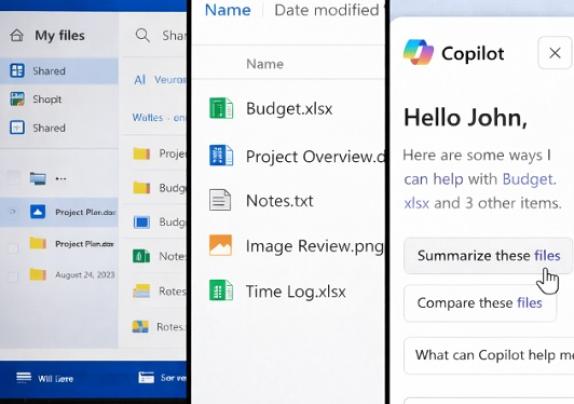This screenshot has height=404, width=574.
Task: Open Budget.xlsx in the file list
Action: point(289,109)
